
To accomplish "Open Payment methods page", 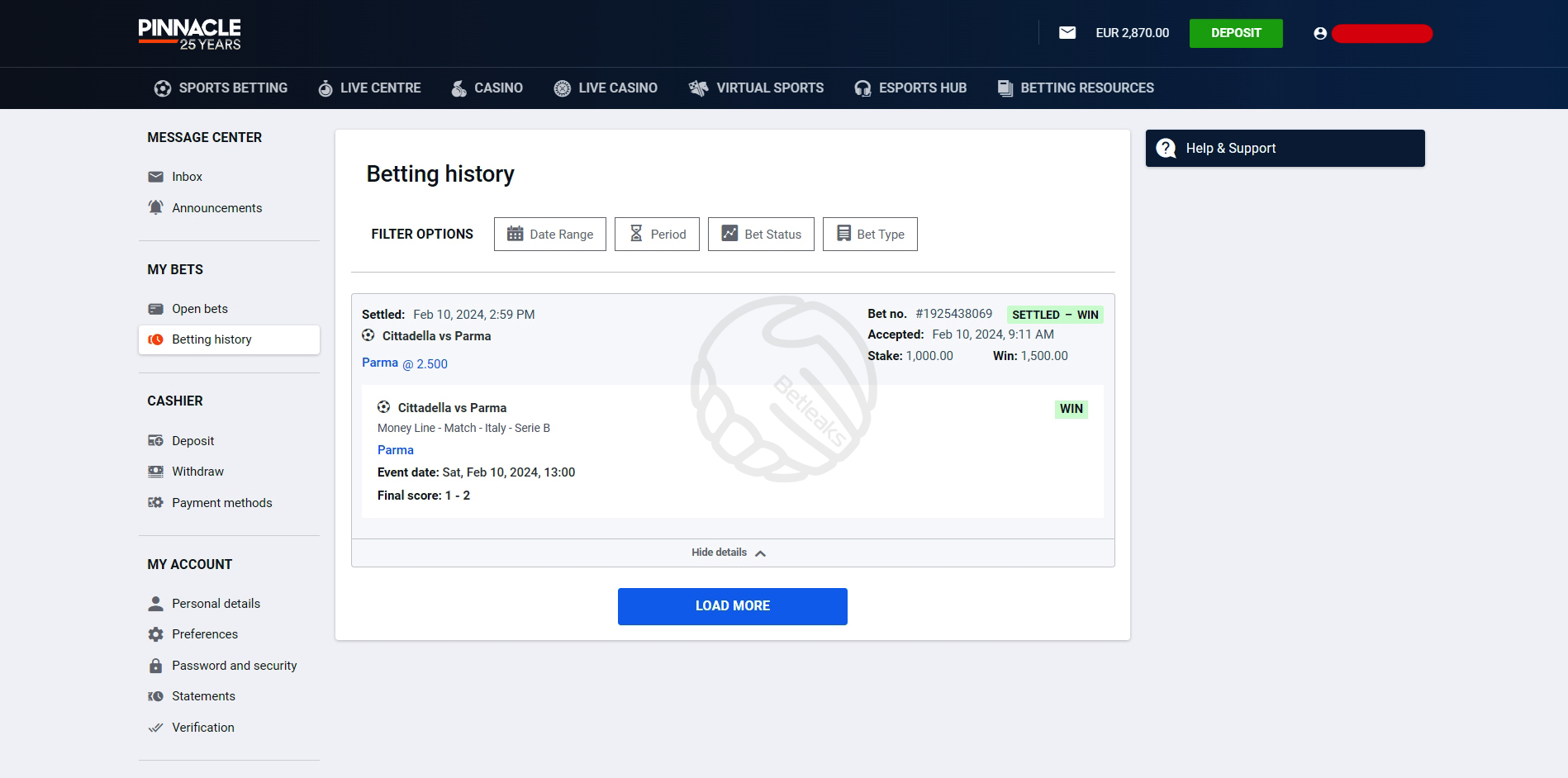I will [x=221, y=502].
